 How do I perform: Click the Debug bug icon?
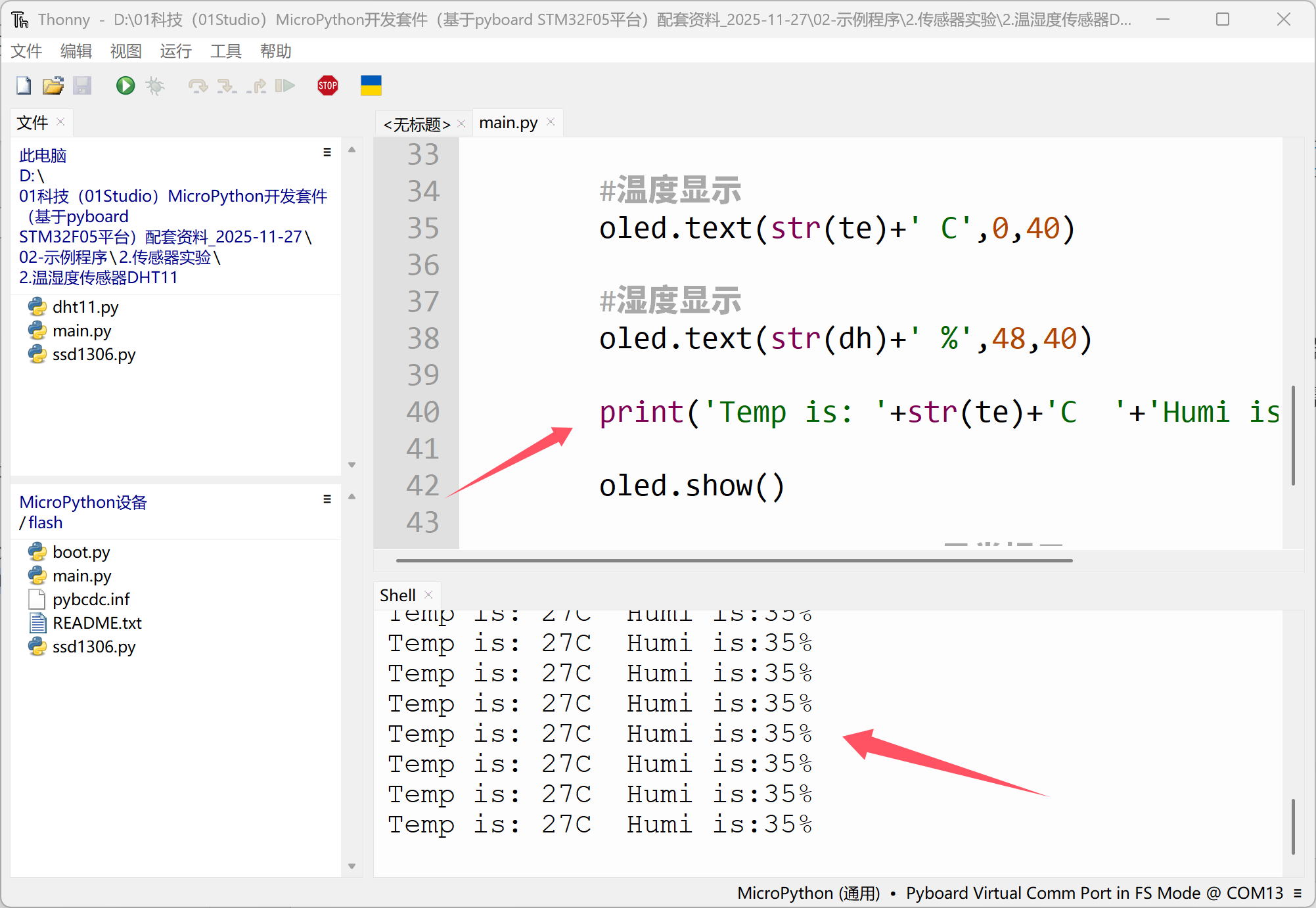[155, 86]
